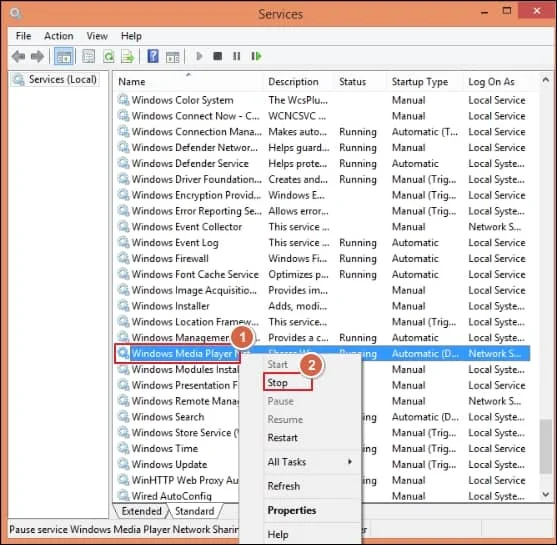Screen dimensions: 557x545
Task: Select the Windows Time service
Action: [178, 448]
